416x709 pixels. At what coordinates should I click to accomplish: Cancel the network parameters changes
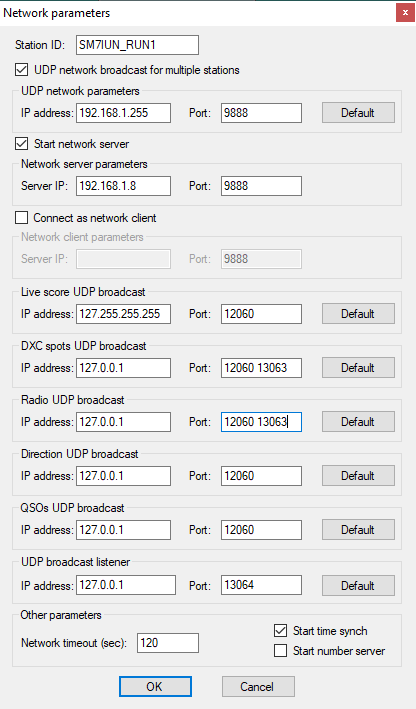coord(258,686)
